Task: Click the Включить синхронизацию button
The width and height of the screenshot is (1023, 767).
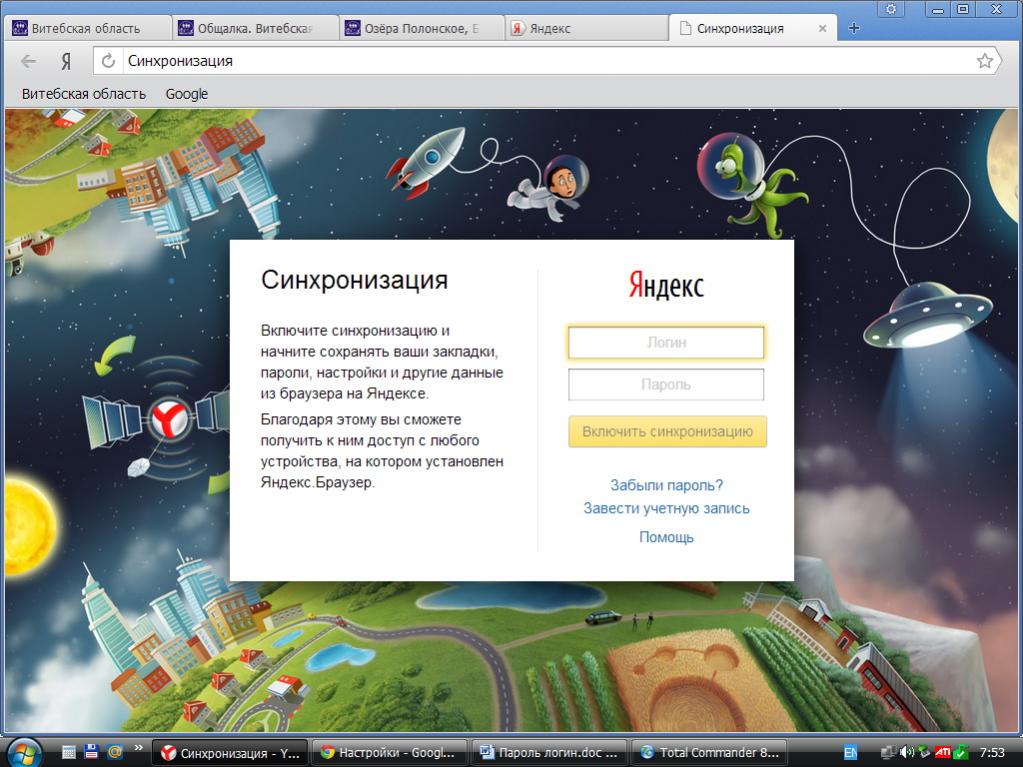Action: pyautogui.click(x=667, y=432)
